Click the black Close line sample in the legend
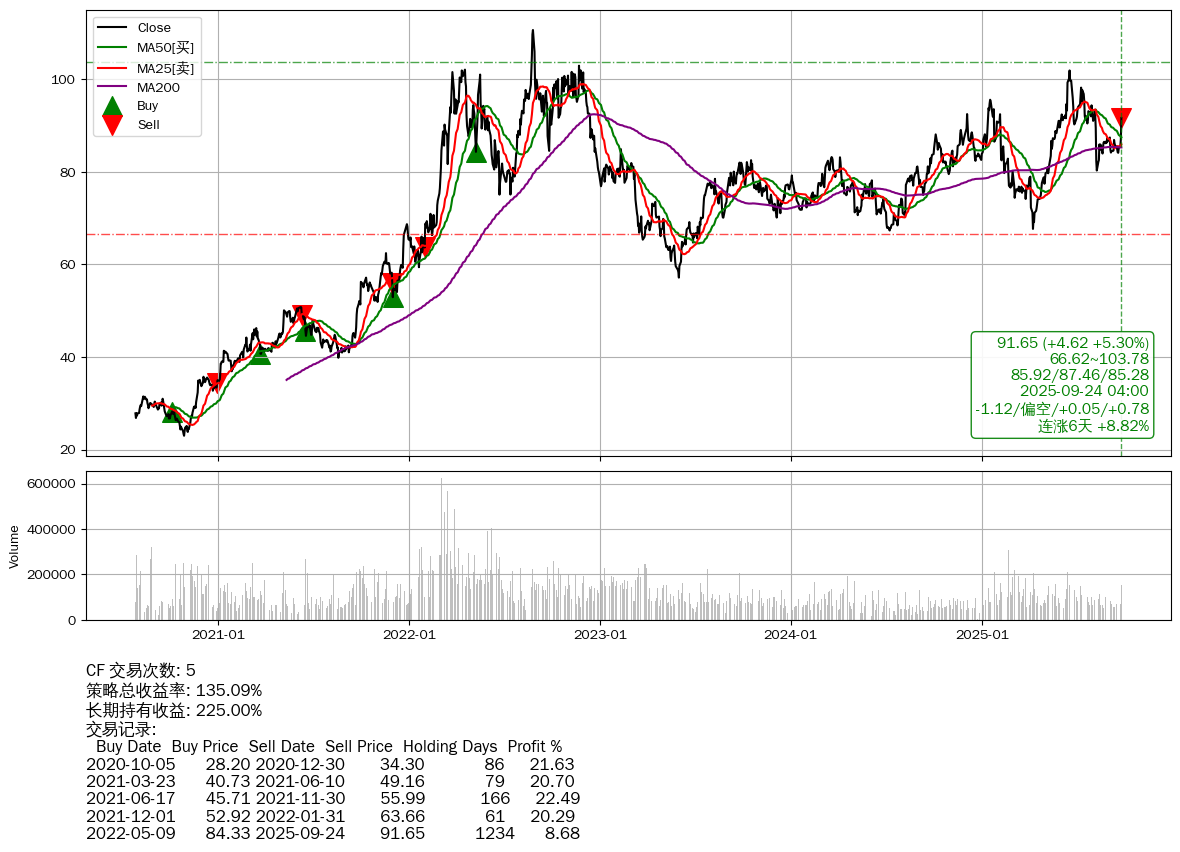This screenshot has height=852, width=1180. pos(113,28)
